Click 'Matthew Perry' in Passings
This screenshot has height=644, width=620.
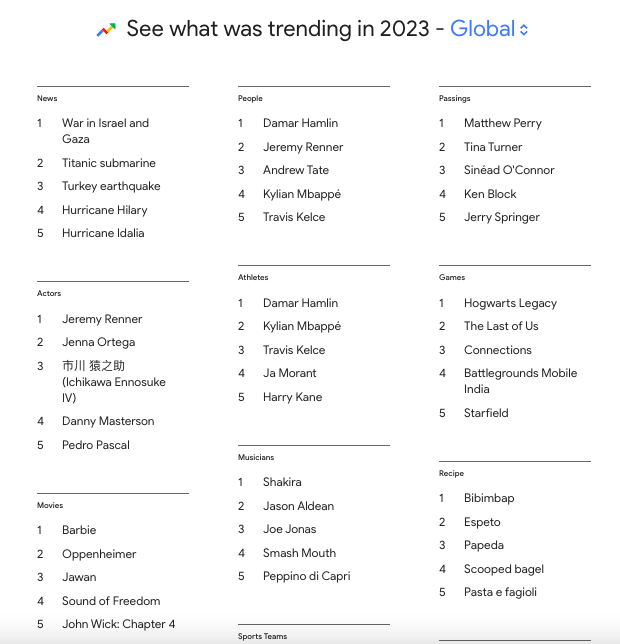[x=503, y=123]
